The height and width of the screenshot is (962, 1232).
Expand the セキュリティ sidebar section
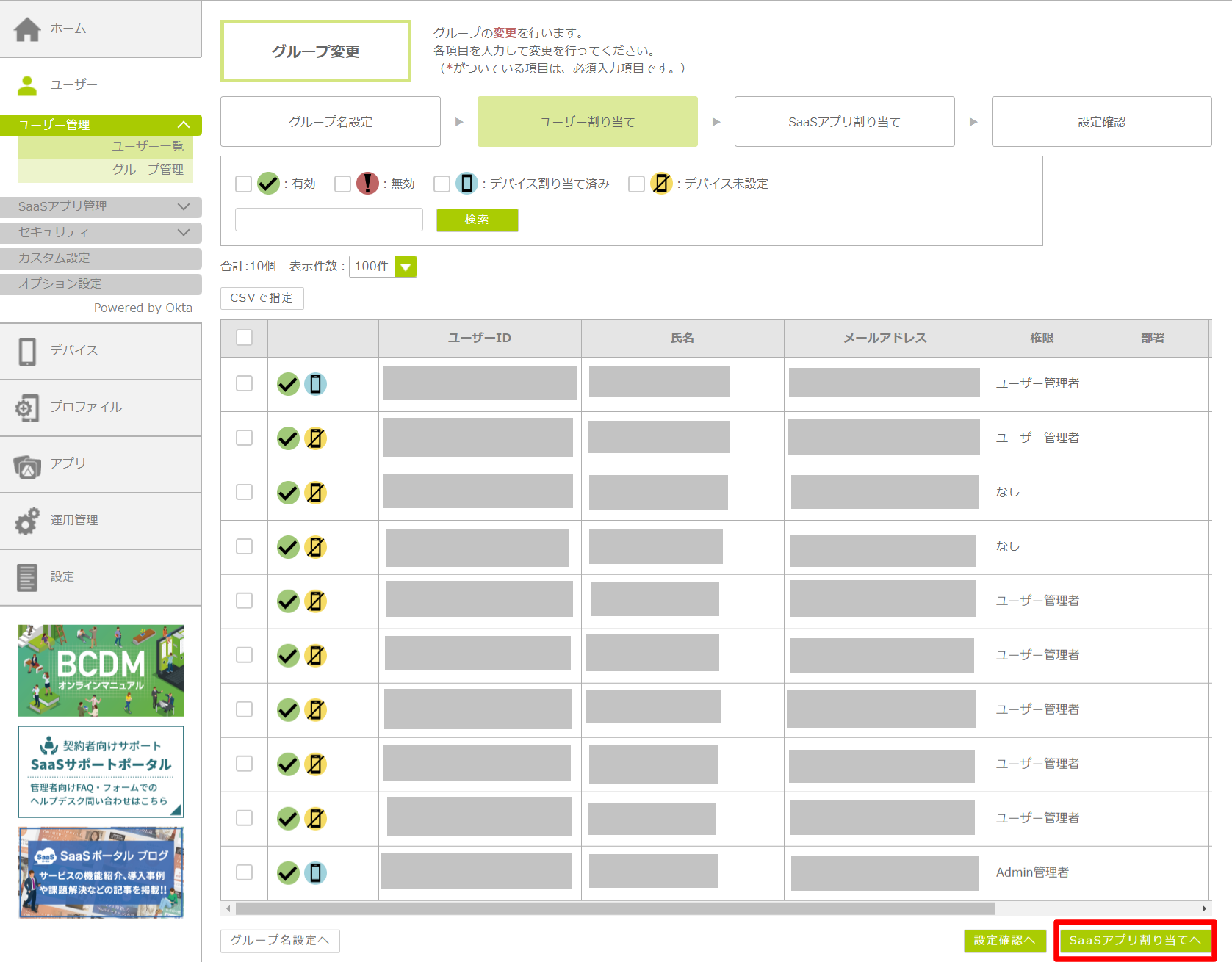[101, 233]
